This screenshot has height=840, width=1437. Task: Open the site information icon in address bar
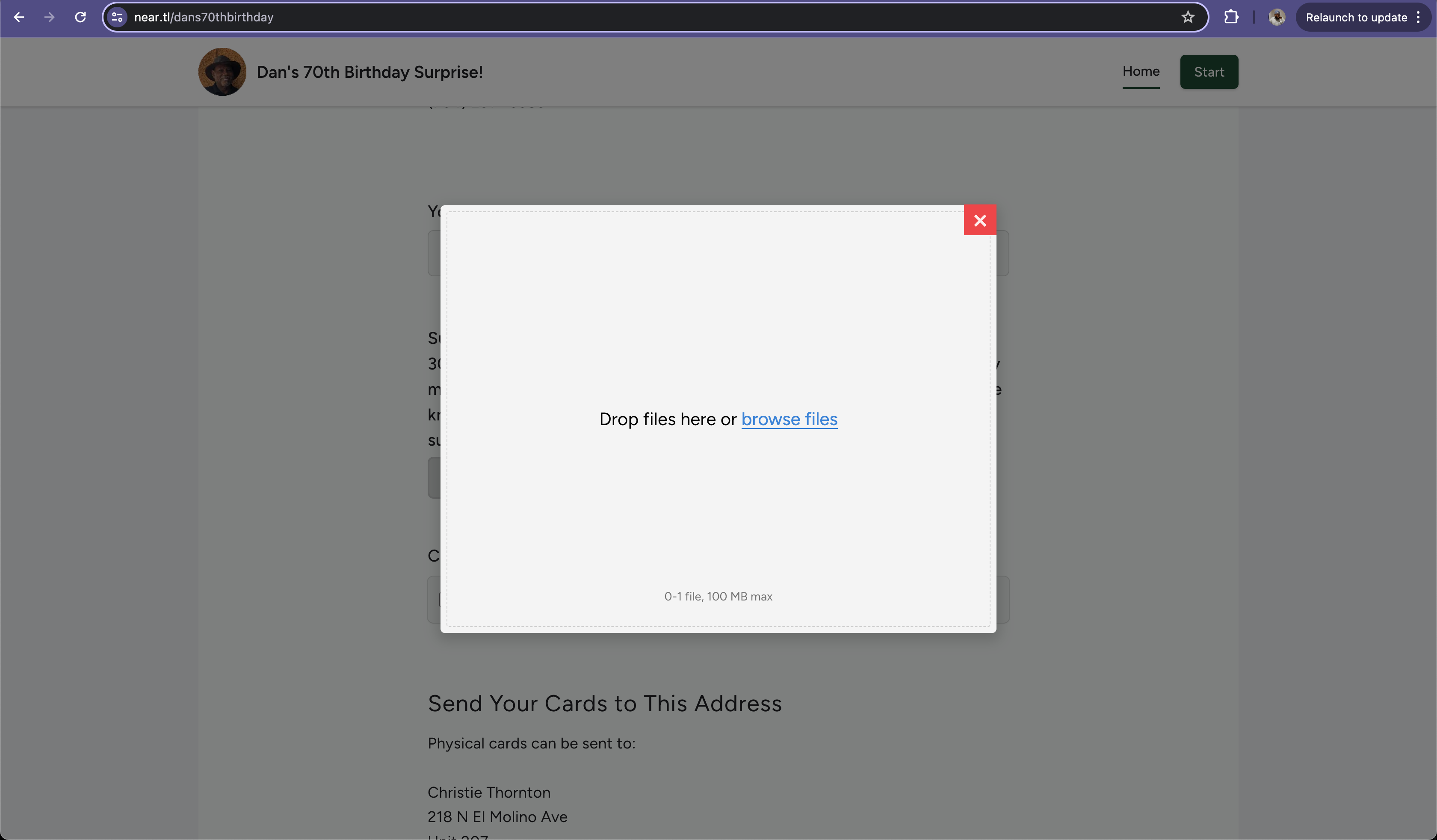117,17
